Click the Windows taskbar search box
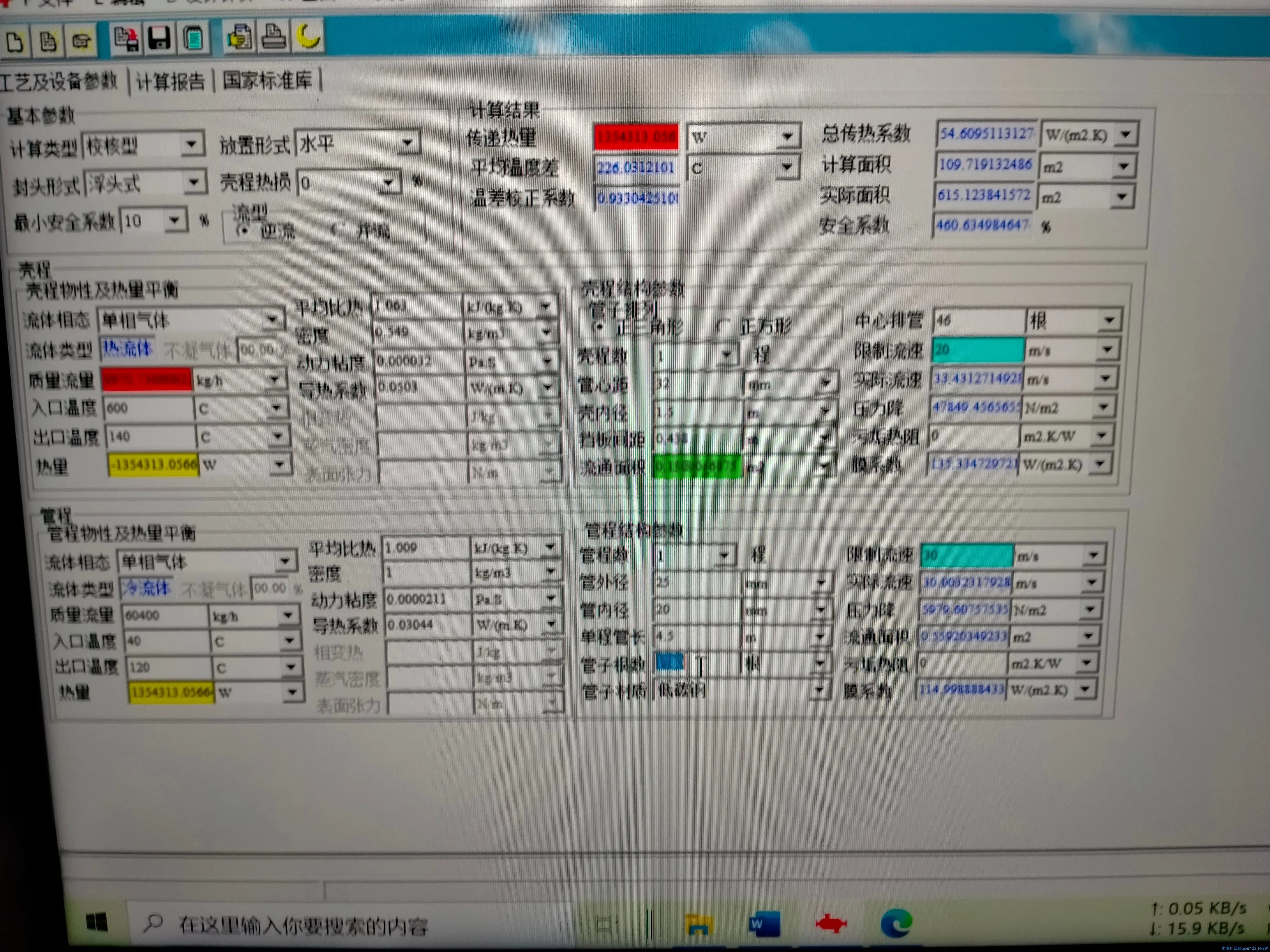The width and height of the screenshot is (1270, 952). click(350, 924)
